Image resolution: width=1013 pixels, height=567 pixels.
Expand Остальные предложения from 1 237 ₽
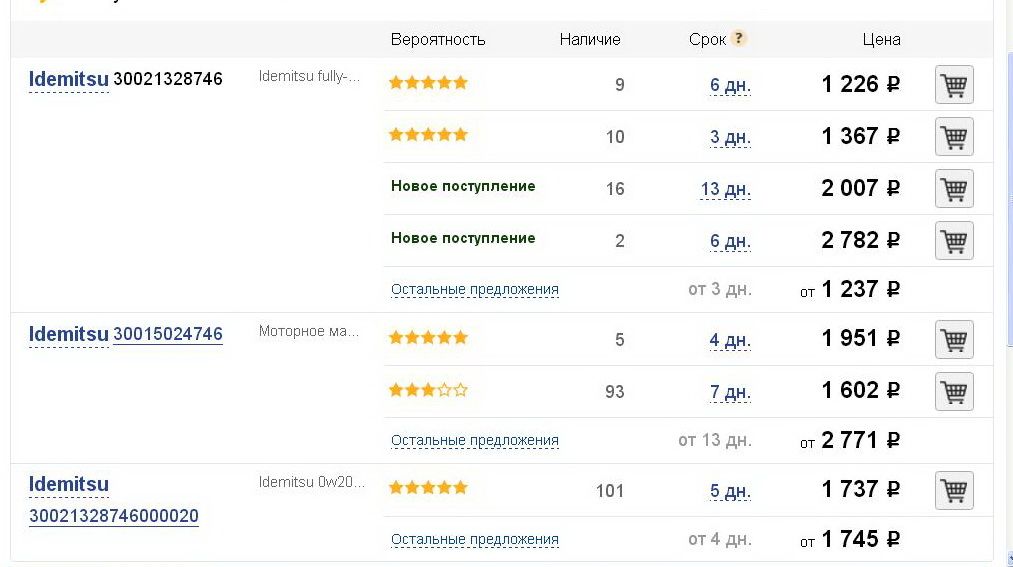pos(475,289)
